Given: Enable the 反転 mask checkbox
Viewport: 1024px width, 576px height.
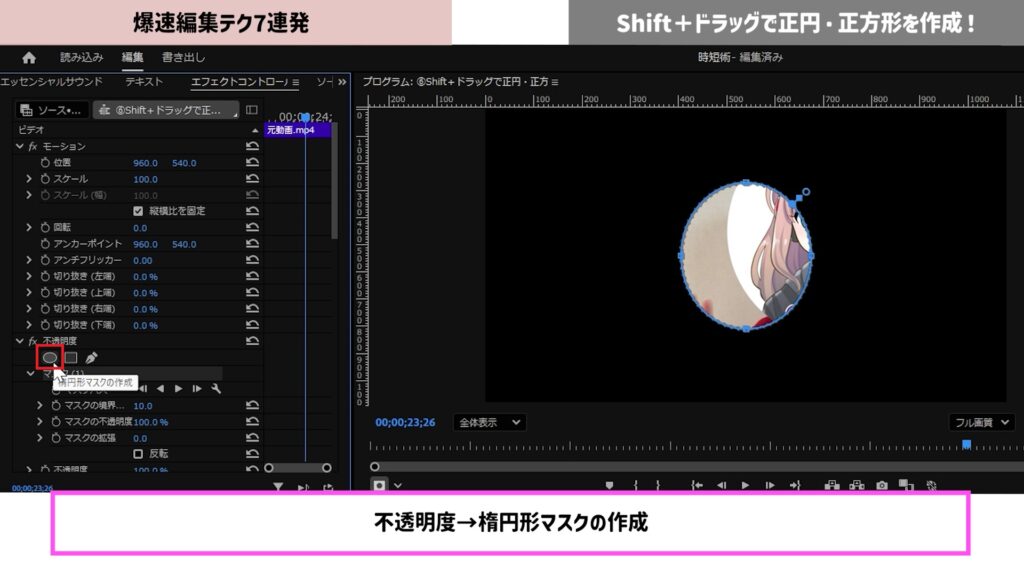Looking at the screenshot, I should [x=138, y=453].
